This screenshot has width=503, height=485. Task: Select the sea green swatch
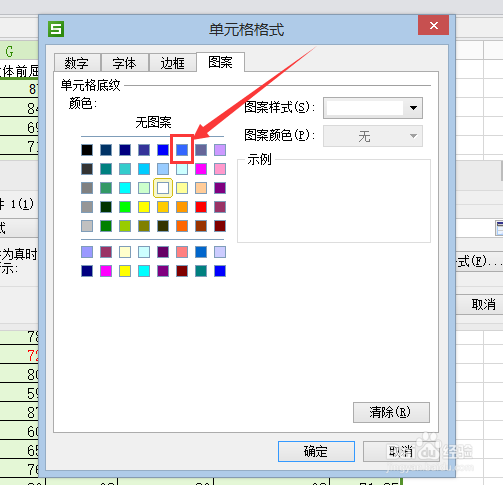click(106, 188)
